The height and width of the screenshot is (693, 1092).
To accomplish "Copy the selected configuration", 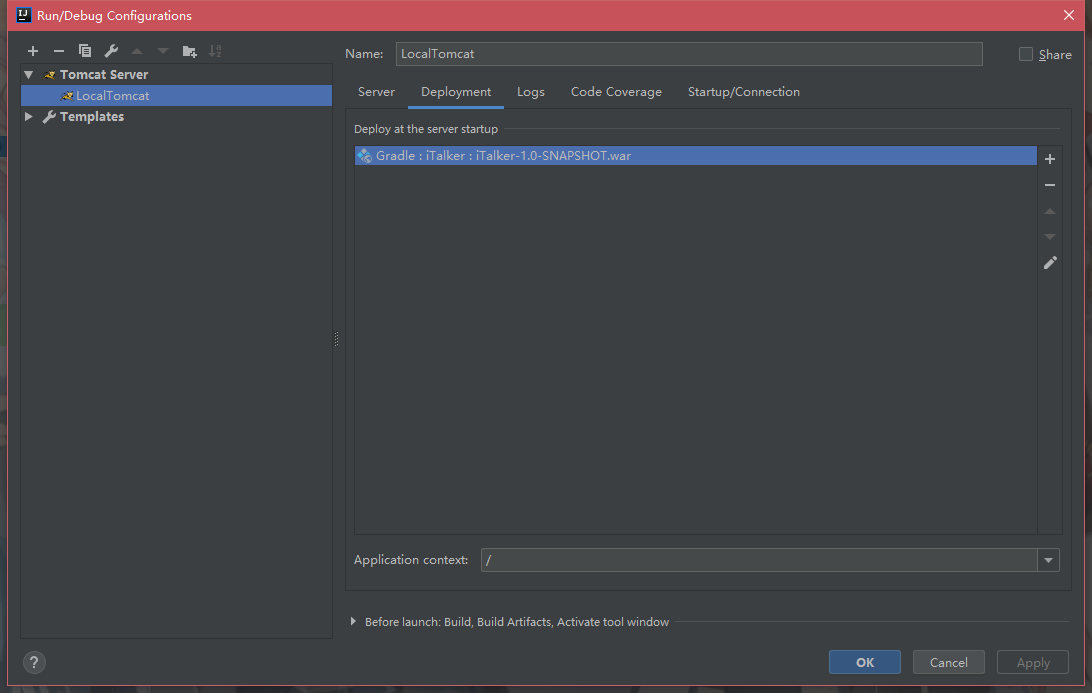I will tap(85, 51).
